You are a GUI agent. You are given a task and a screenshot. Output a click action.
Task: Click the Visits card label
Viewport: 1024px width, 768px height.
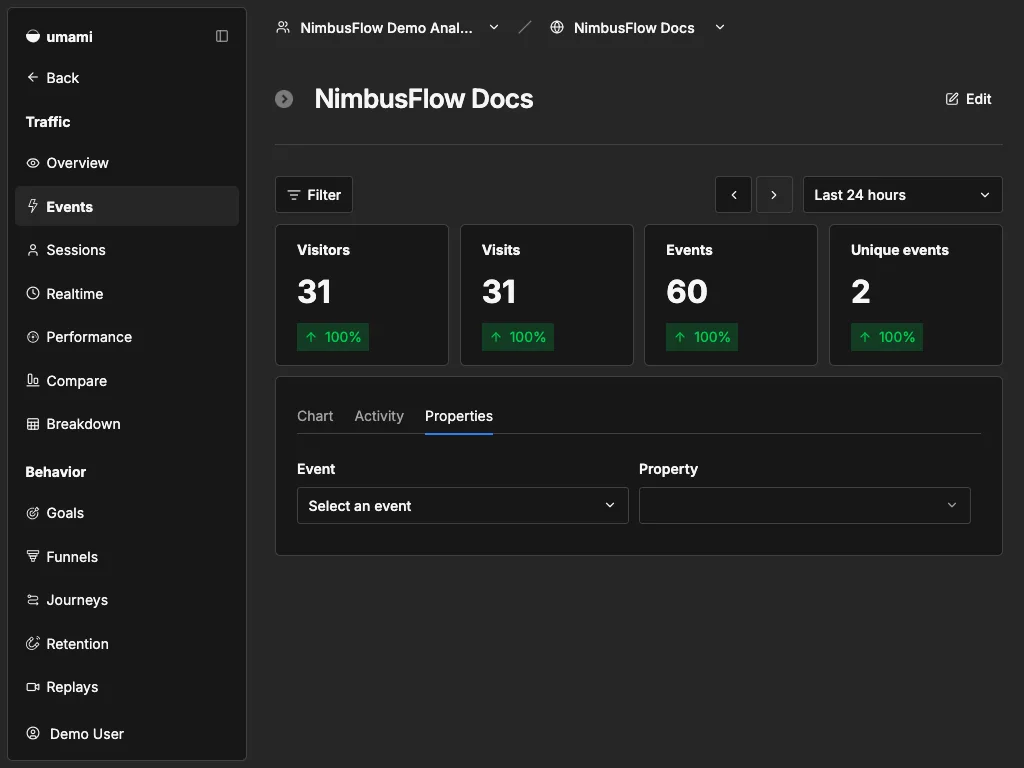(501, 250)
